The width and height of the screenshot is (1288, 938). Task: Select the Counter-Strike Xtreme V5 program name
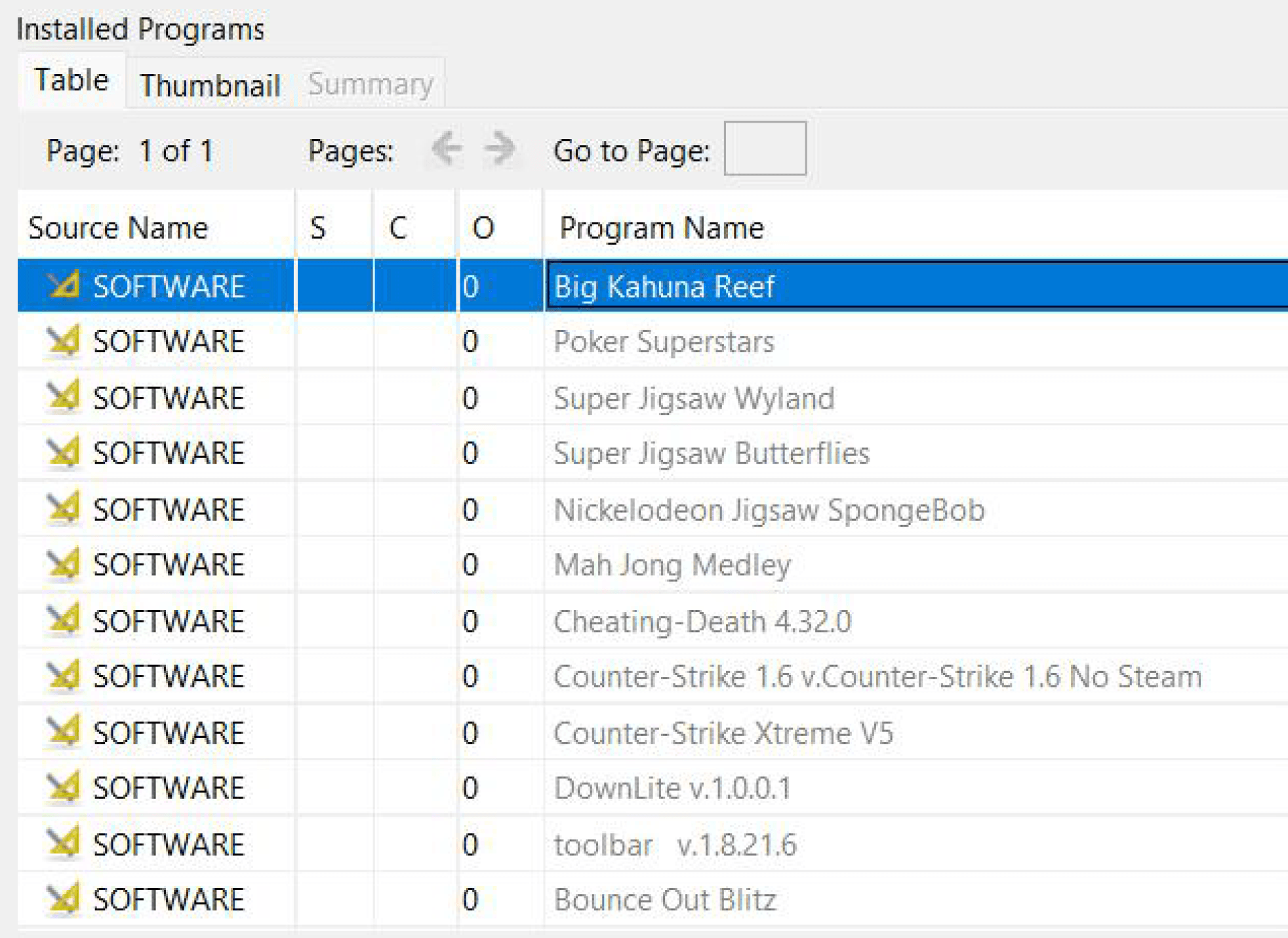[723, 733]
